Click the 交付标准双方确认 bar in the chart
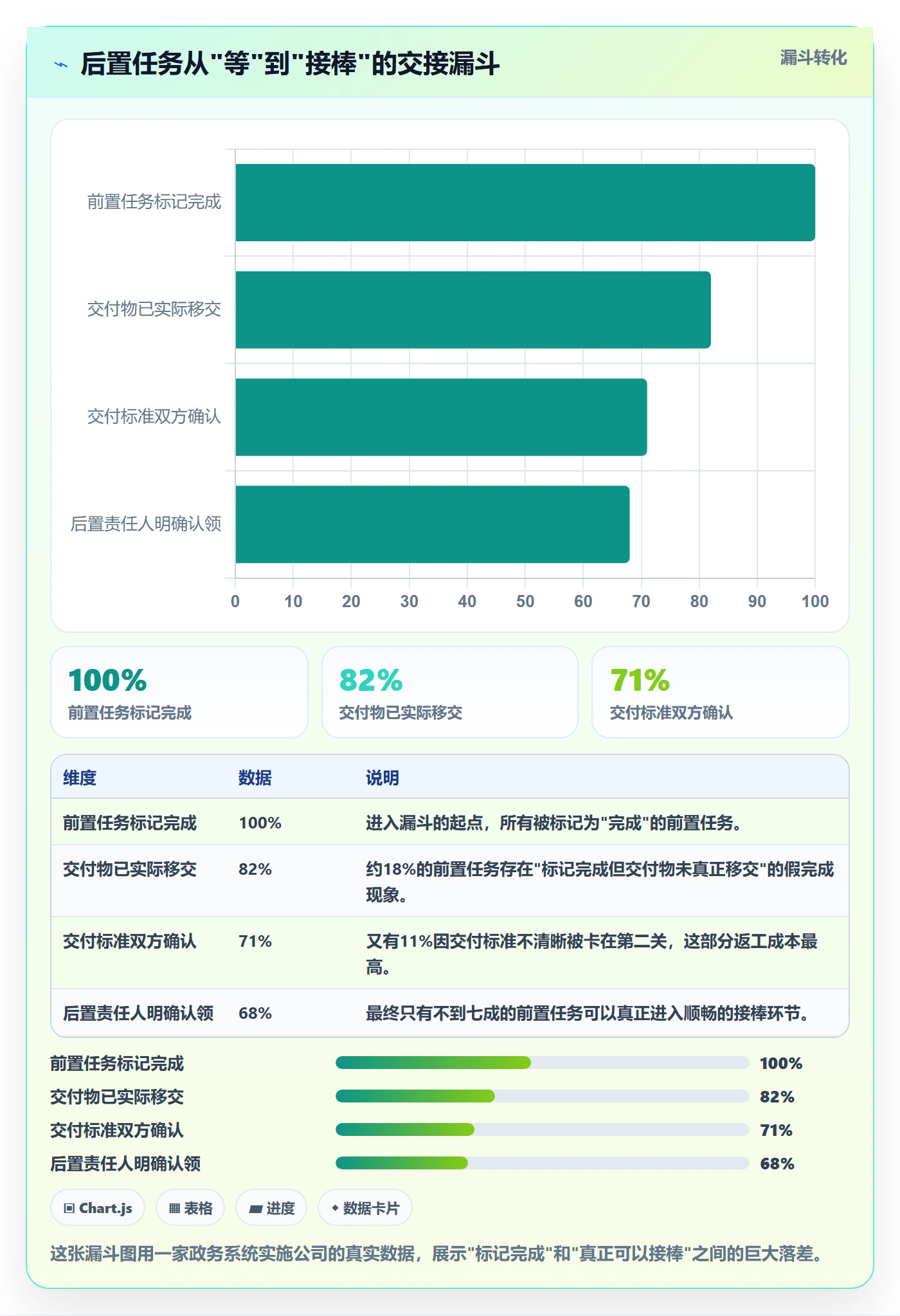Viewport: 900px width, 1316px height. coord(441,417)
